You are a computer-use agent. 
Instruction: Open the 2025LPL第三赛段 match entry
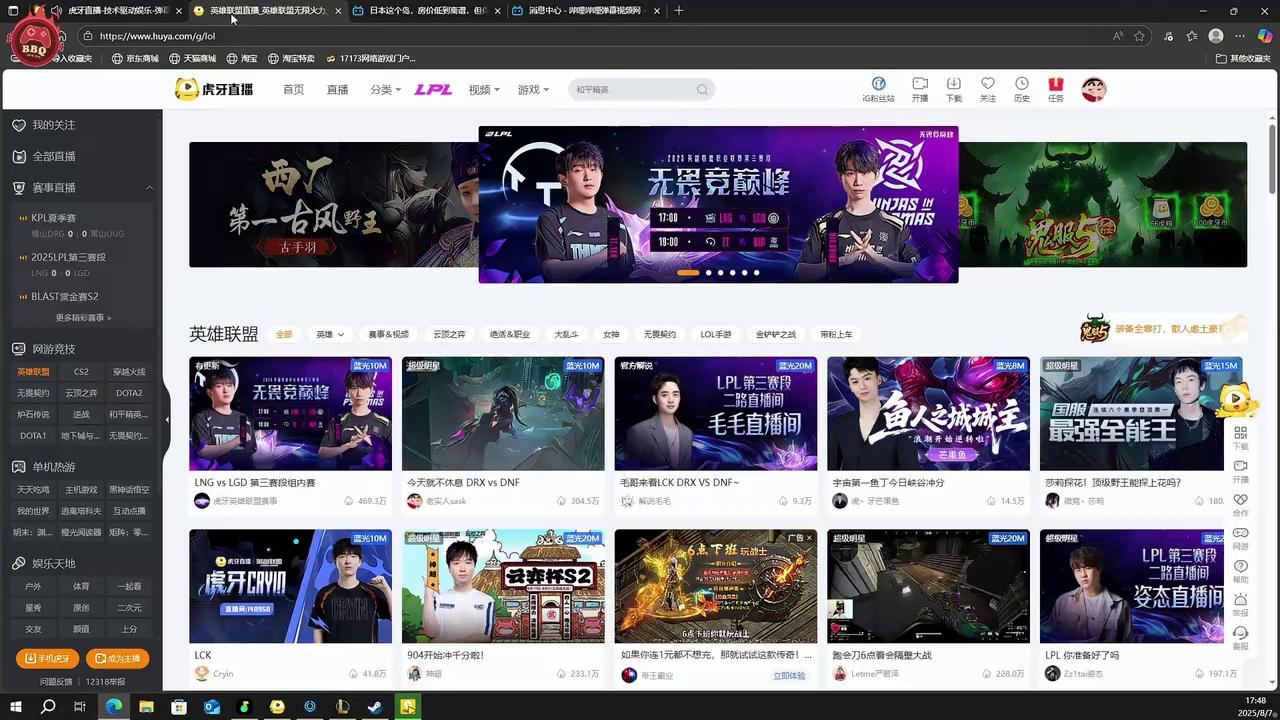(83, 264)
